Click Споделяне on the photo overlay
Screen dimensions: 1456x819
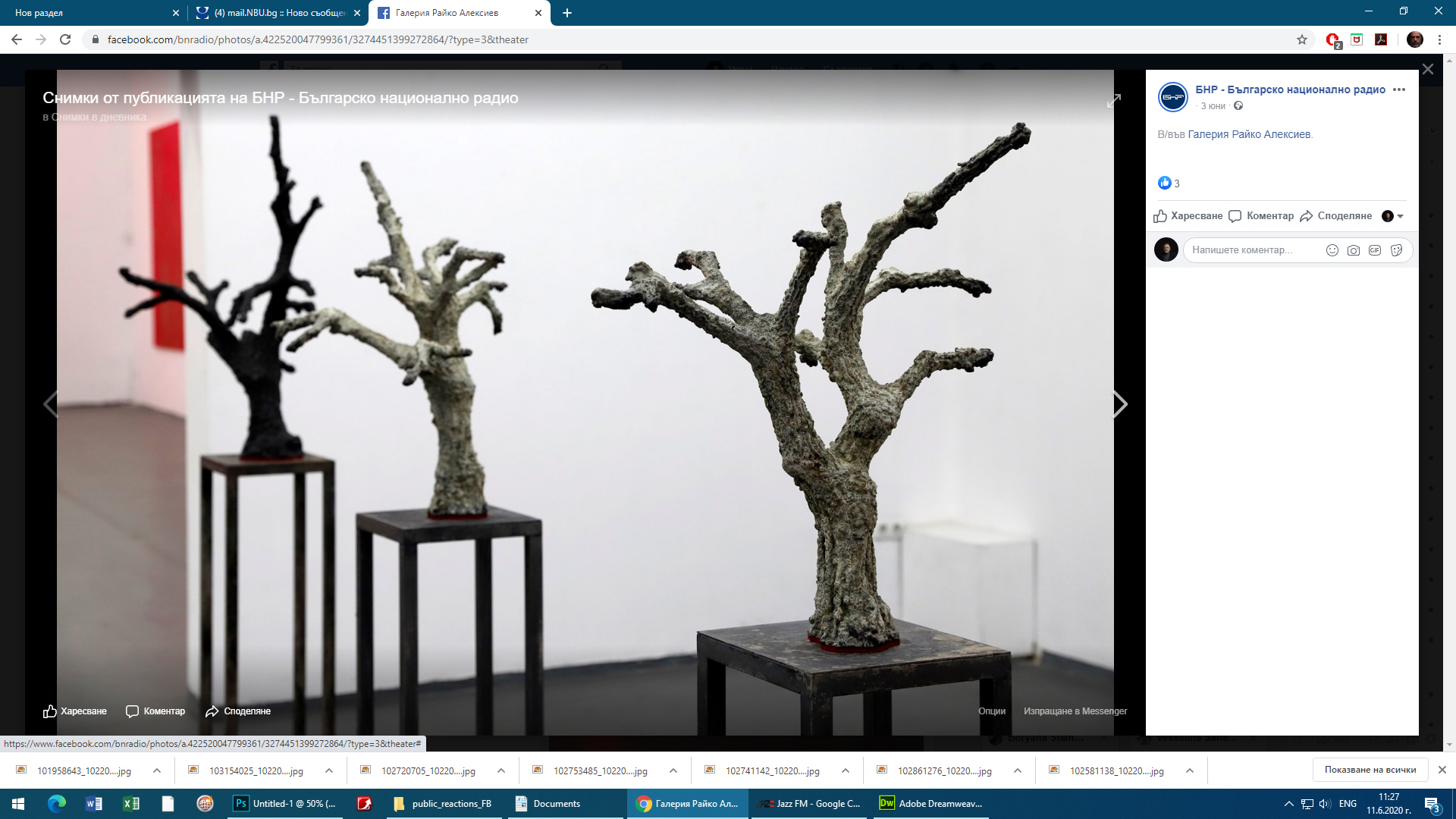tap(238, 711)
